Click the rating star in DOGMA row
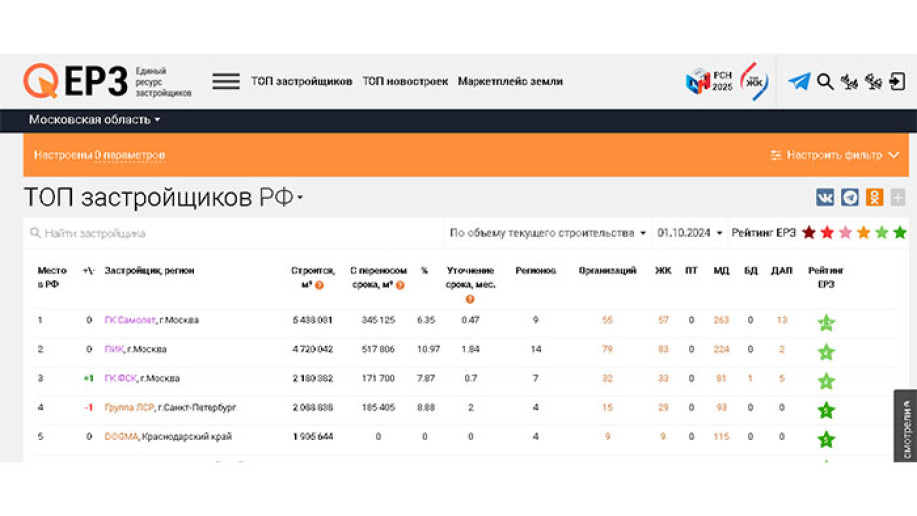 [x=826, y=439]
